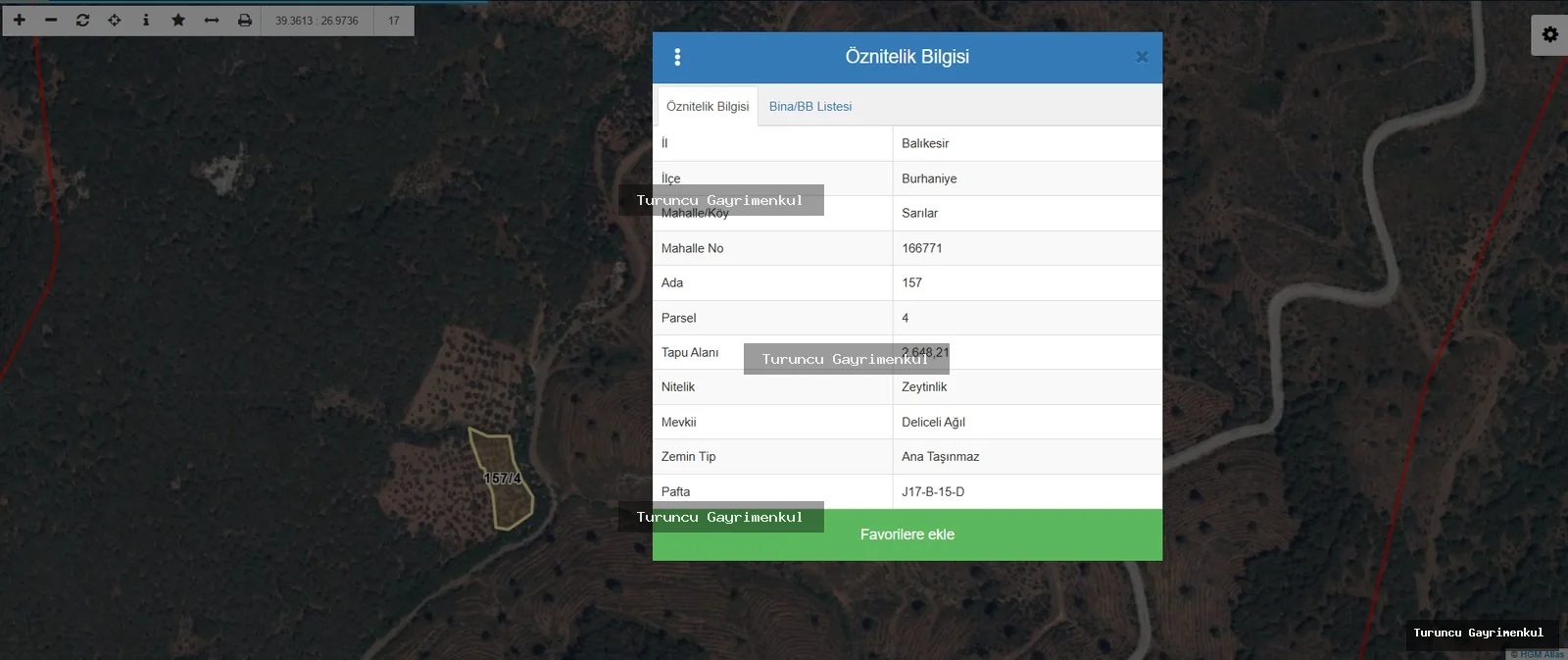Select the distance measure tool

(x=212, y=21)
